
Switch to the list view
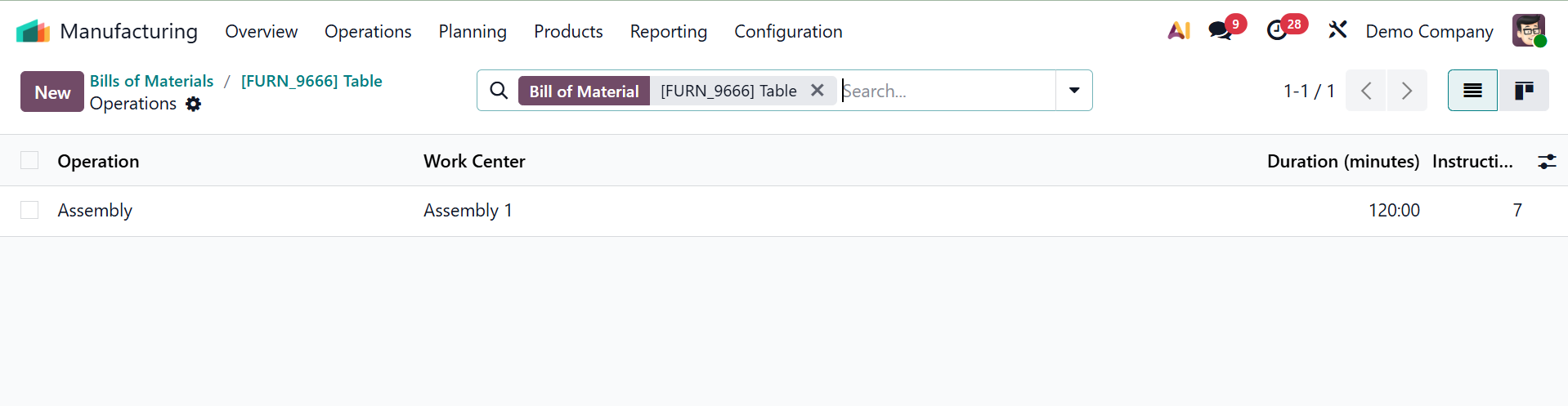tap(1472, 91)
